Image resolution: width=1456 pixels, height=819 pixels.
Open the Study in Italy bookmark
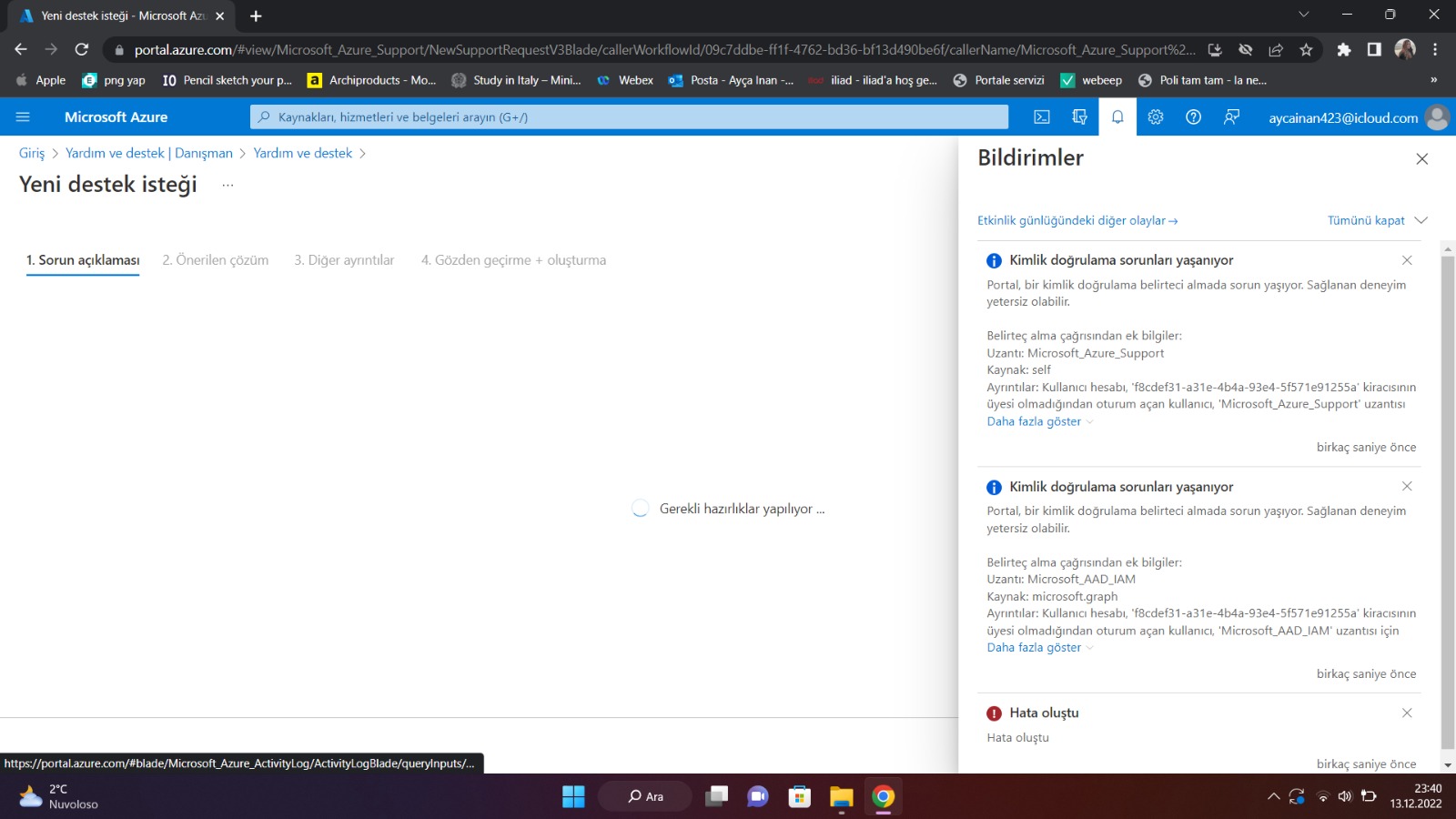click(x=516, y=80)
